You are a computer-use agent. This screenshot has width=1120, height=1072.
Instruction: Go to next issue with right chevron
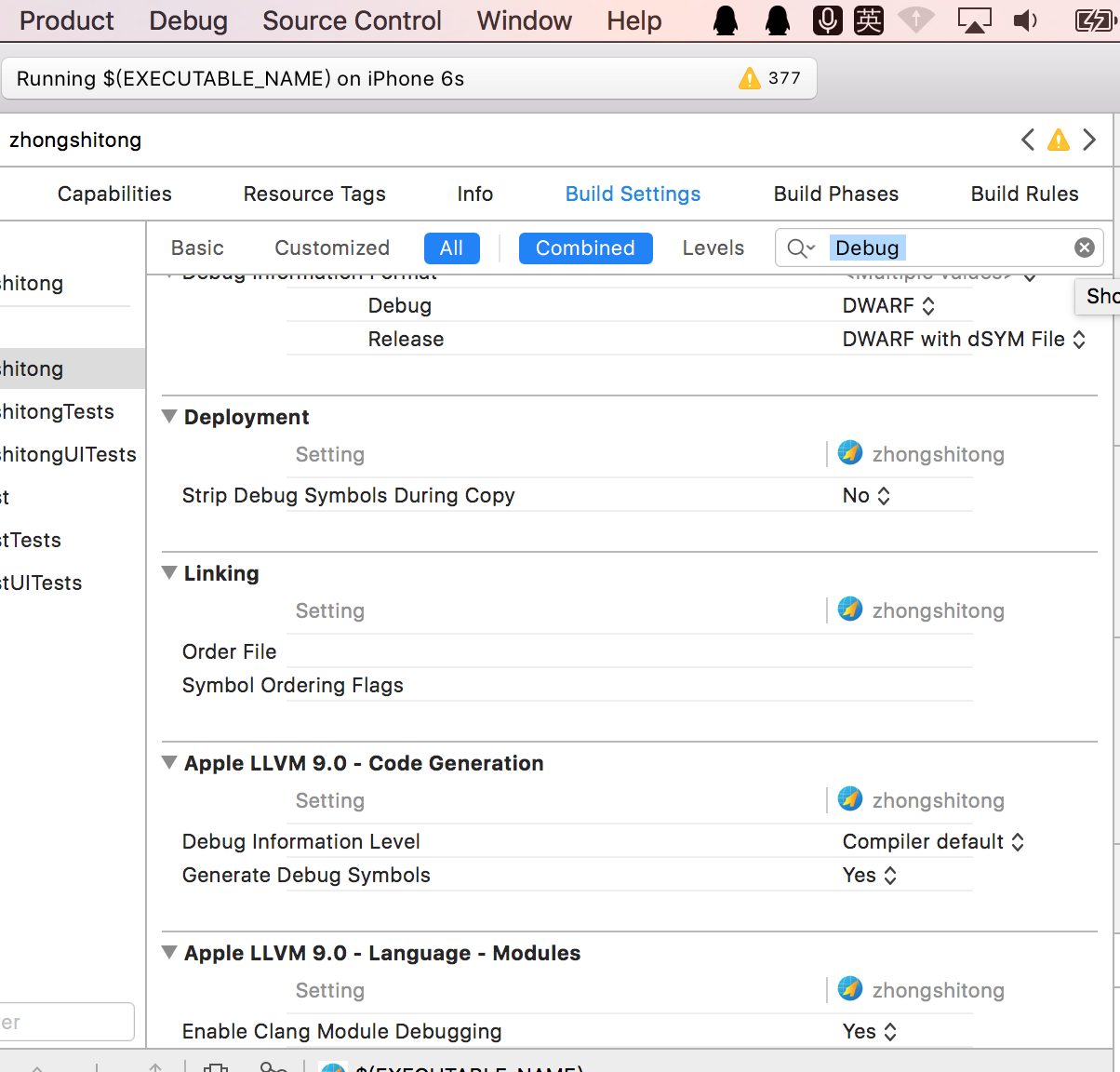coord(1089,141)
